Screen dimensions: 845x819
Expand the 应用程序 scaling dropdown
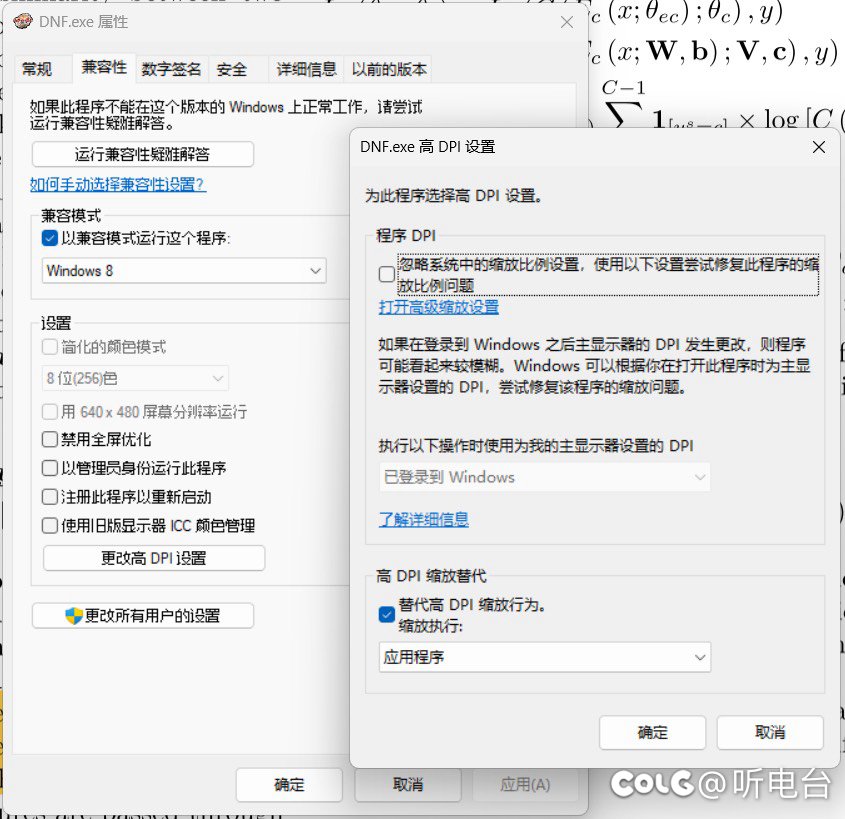(544, 657)
